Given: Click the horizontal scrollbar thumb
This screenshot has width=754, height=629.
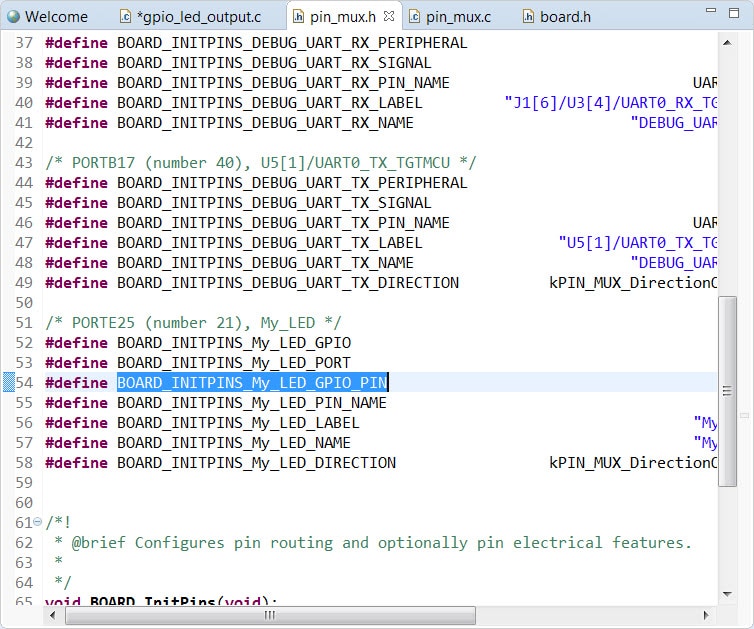Looking at the screenshot, I should pyautogui.click(x=268, y=615).
